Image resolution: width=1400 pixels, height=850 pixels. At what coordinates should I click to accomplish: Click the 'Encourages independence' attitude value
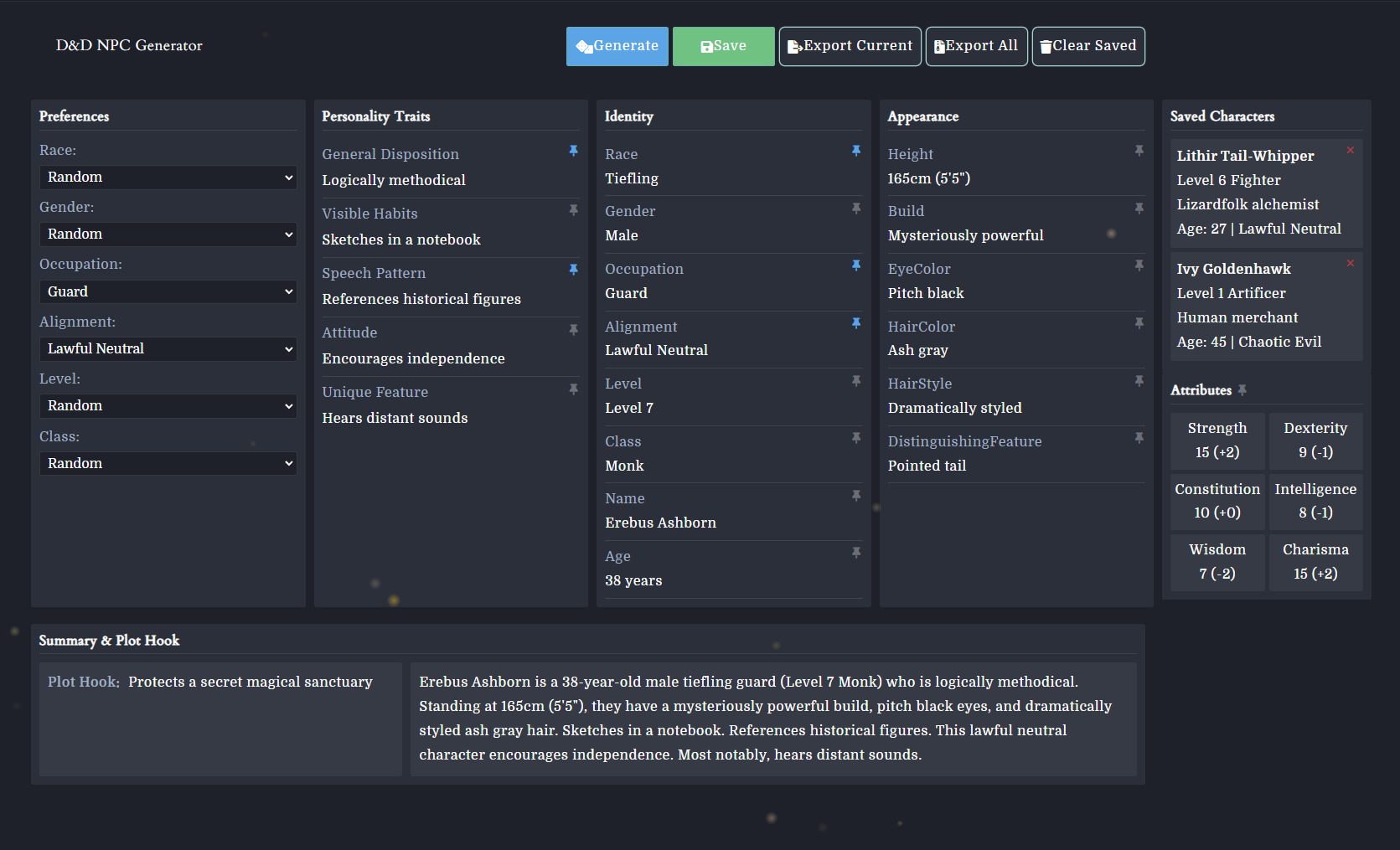point(414,358)
